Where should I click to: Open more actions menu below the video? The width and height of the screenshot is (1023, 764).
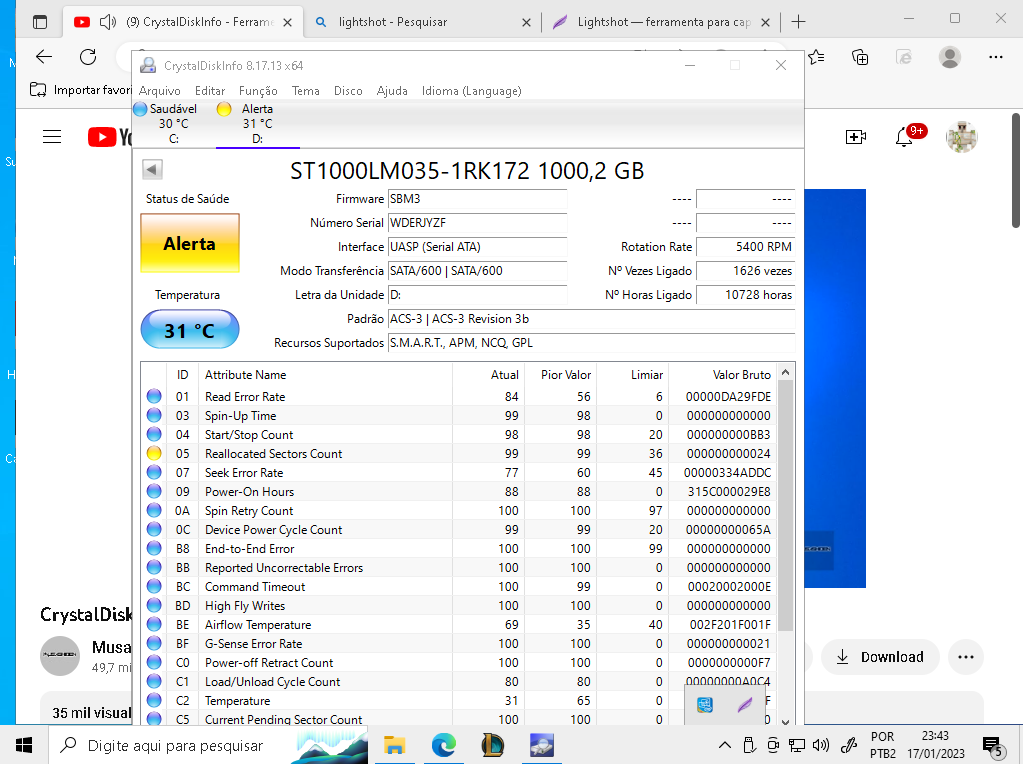pos(966,657)
